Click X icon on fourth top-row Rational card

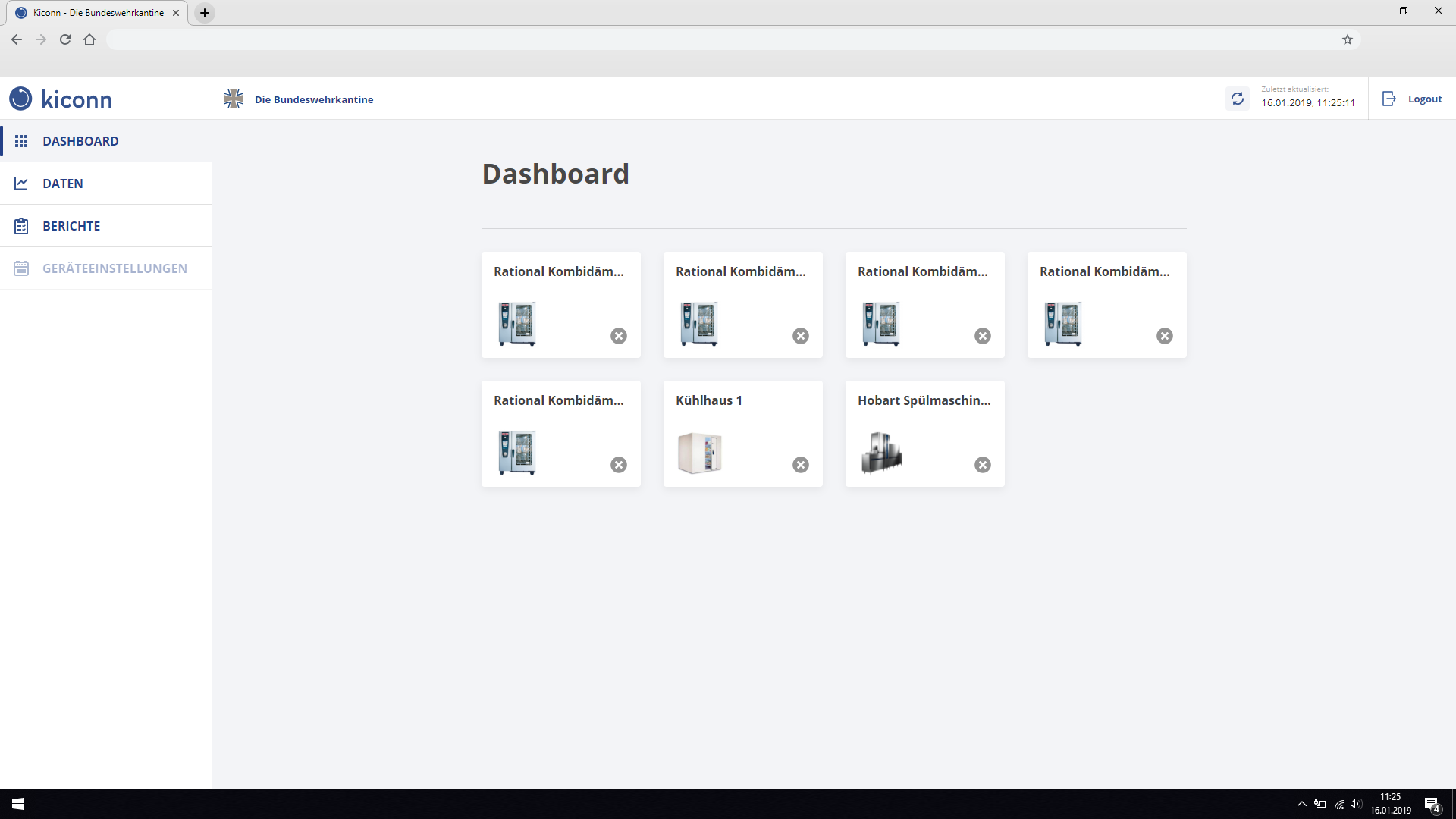coord(1165,336)
